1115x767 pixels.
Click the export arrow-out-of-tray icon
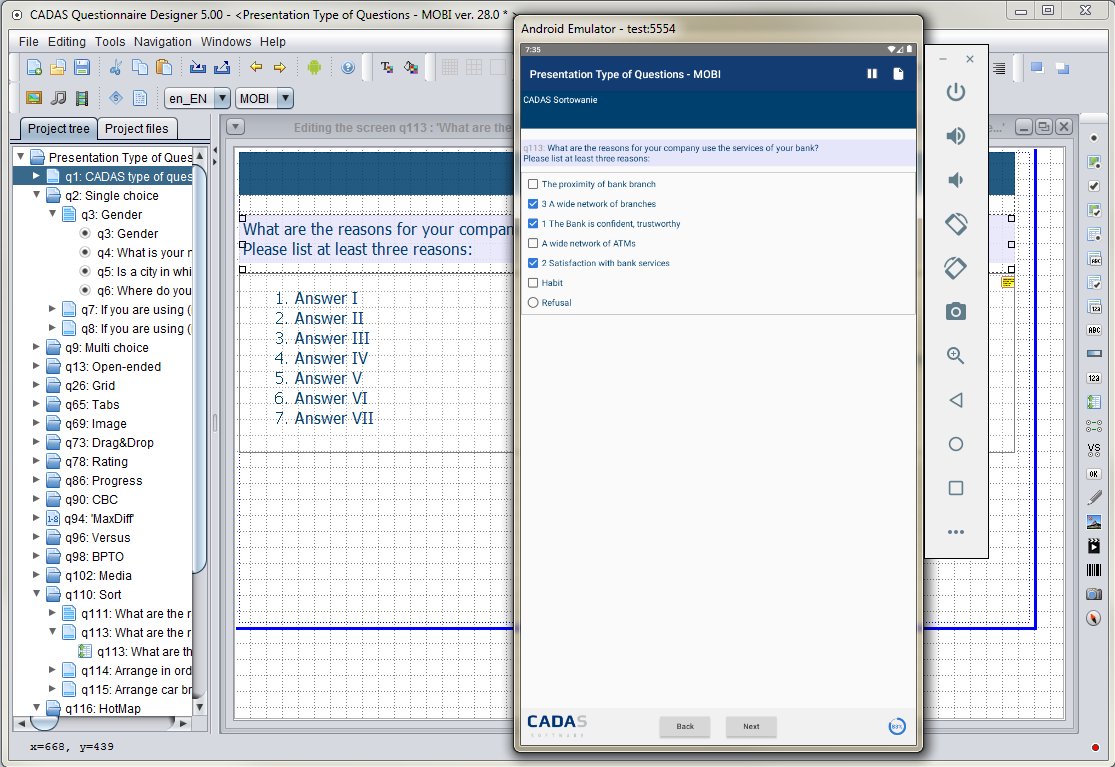click(222, 68)
